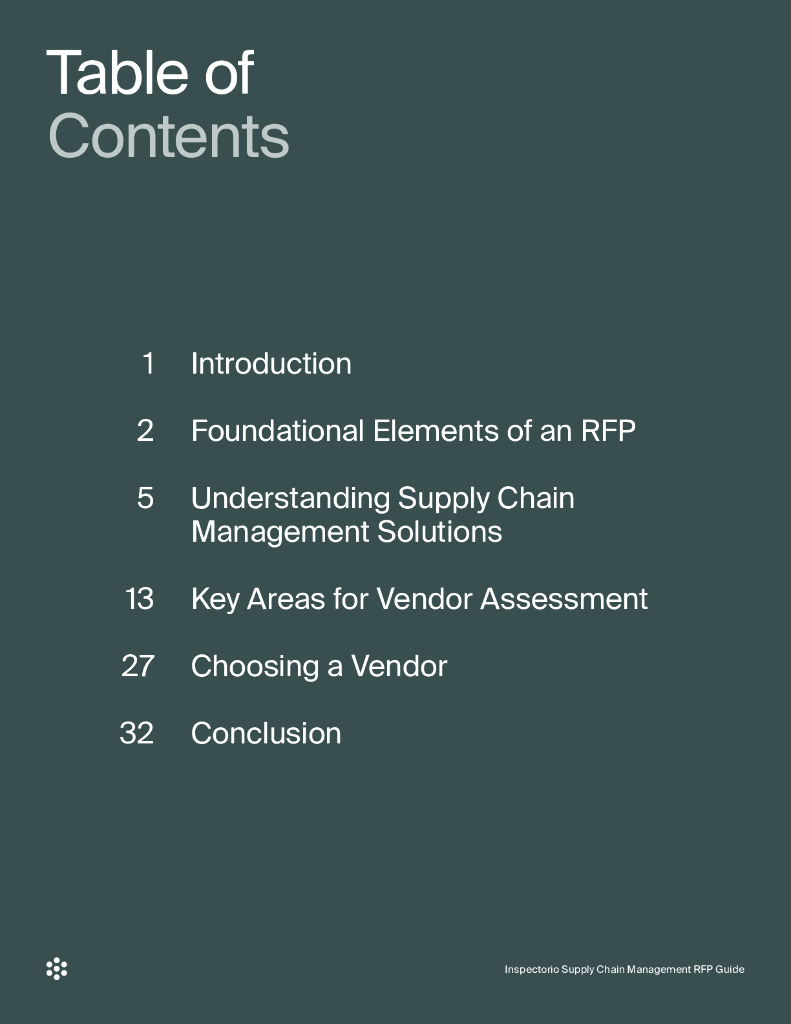Screen dimensions: 791x1024
Task: Open the Choosing a Vendor entry
Action: (x=319, y=666)
